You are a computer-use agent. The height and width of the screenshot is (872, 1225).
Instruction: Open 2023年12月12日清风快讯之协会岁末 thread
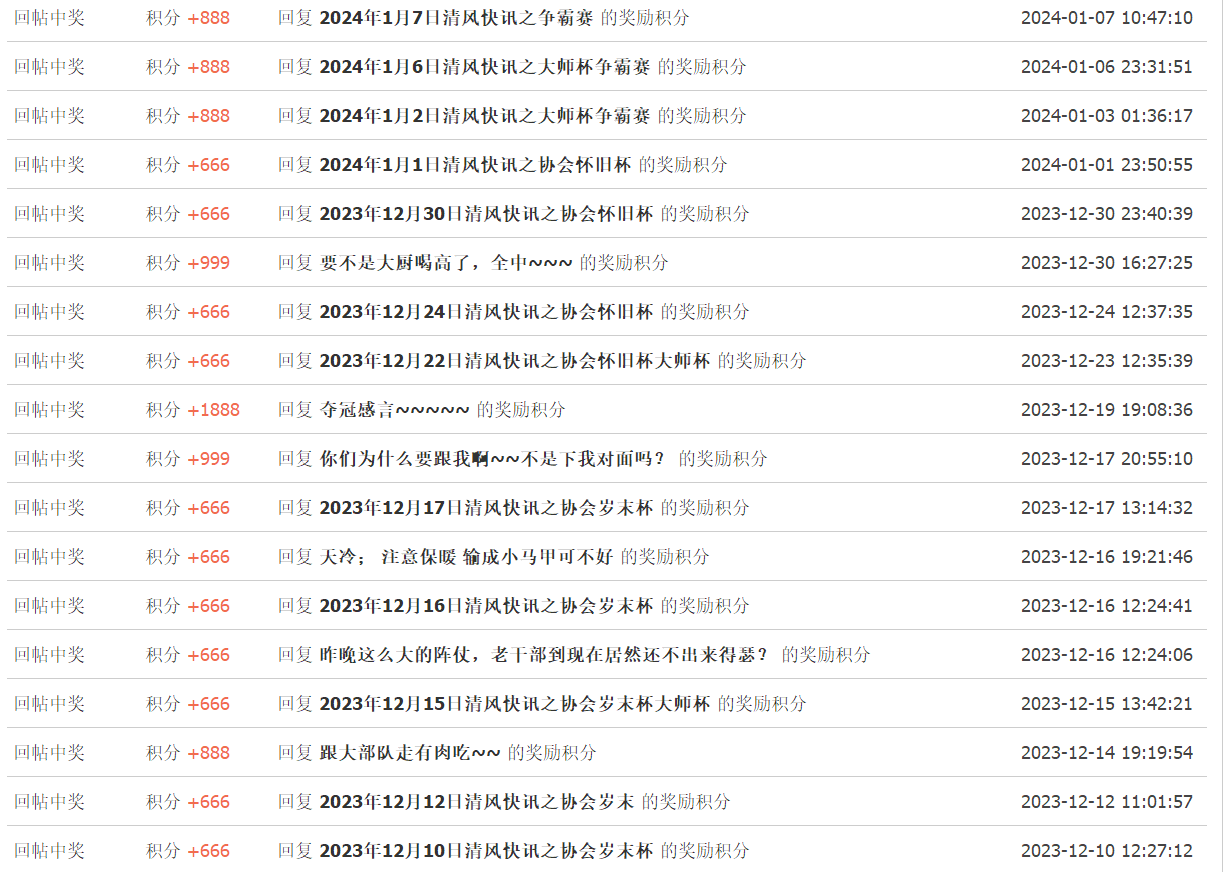tap(476, 802)
